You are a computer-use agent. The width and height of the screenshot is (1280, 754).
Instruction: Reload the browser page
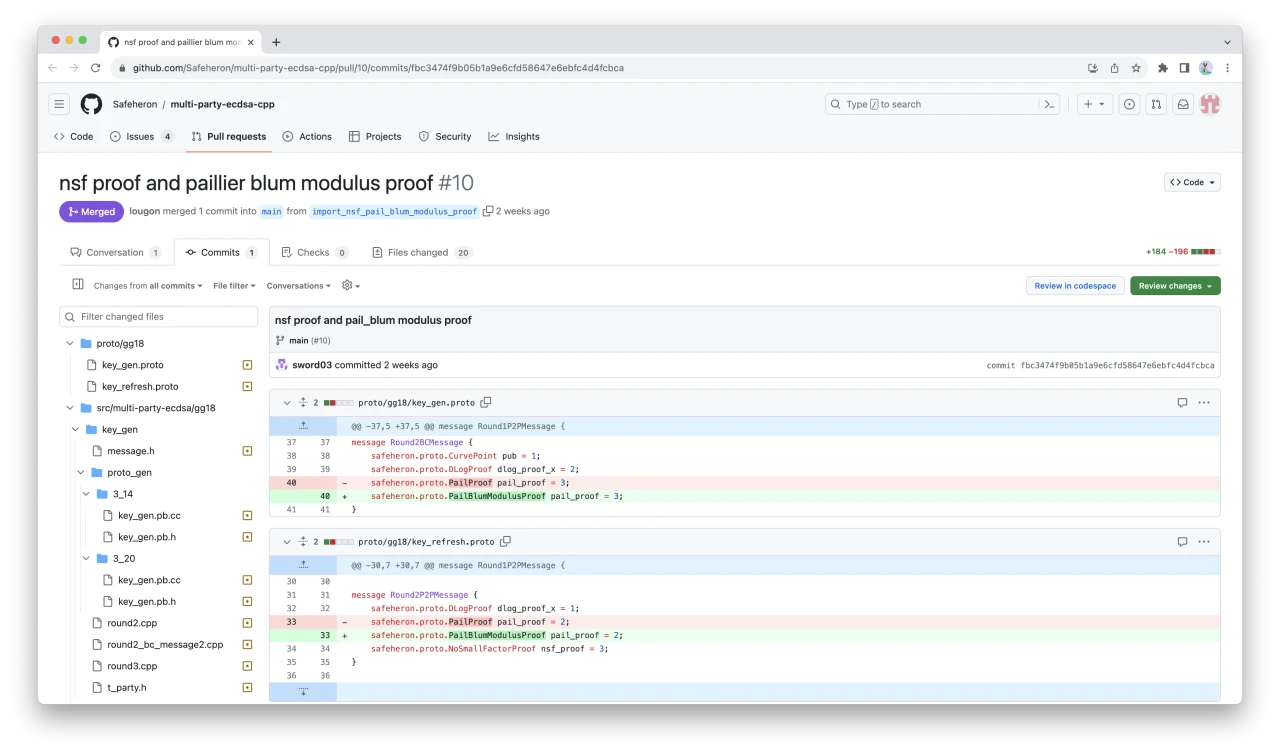(x=96, y=68)
